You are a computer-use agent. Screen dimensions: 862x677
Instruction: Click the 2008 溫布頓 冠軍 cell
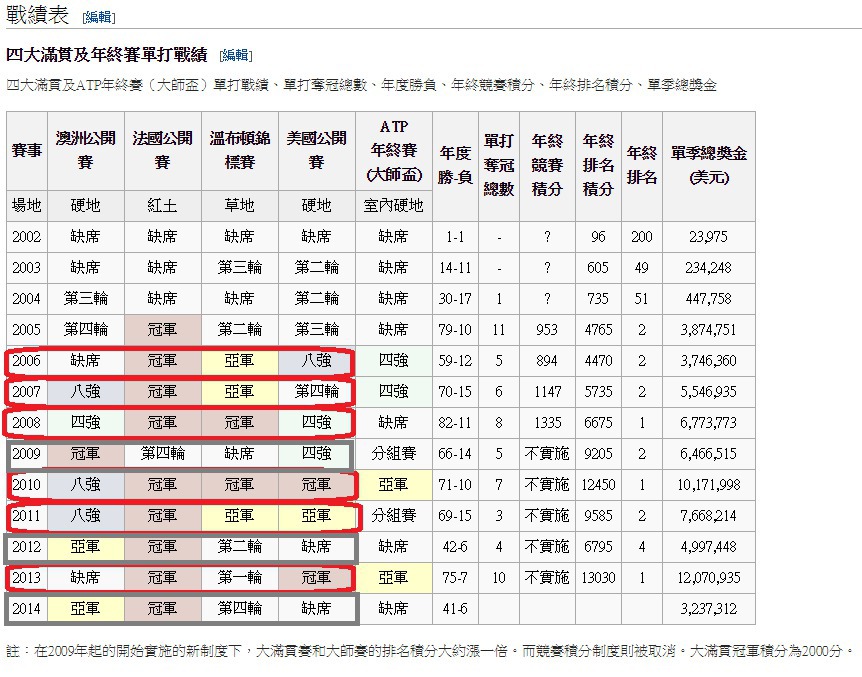click(x=240, y=422)
